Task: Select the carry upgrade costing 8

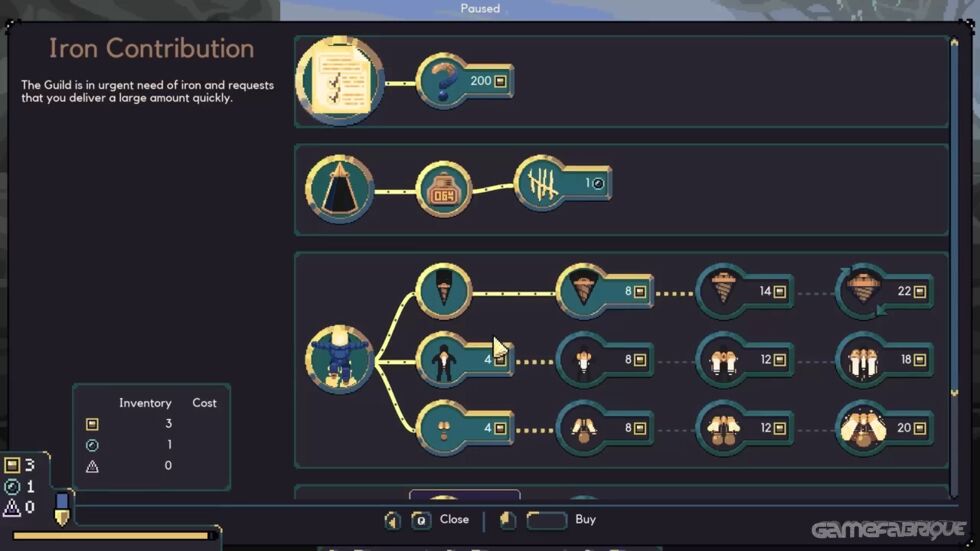Action: (x=604, y=429)
